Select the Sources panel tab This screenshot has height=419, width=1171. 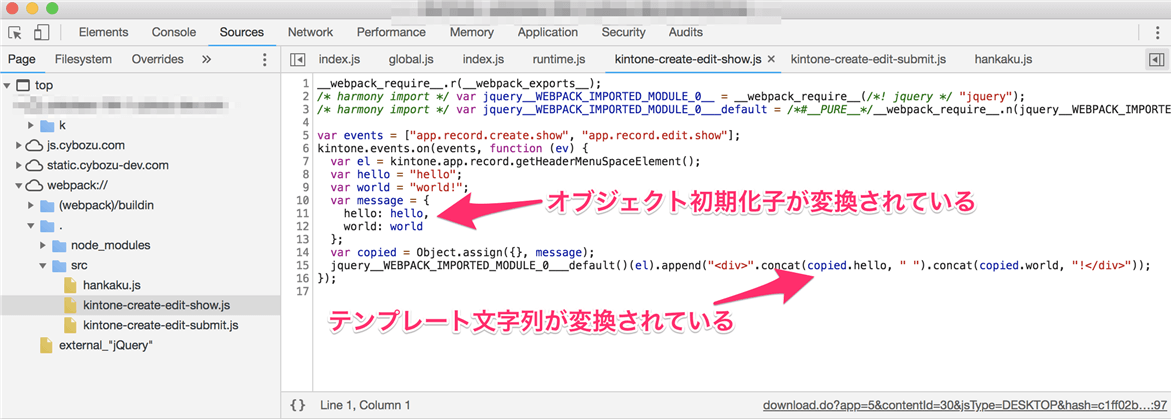[x=241, y=32]
